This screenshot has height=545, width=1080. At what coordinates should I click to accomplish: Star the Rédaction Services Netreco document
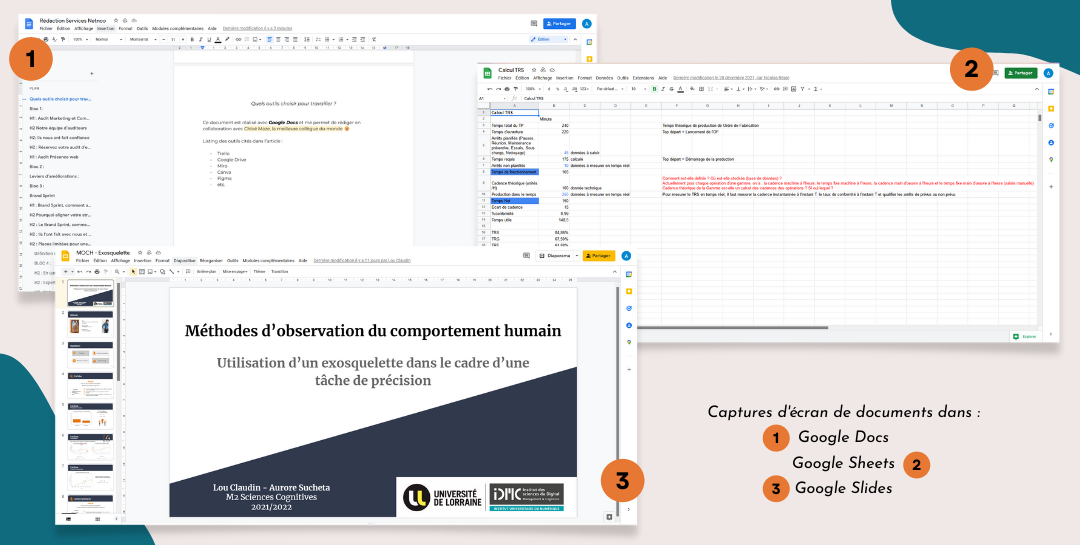click(116, 21)
